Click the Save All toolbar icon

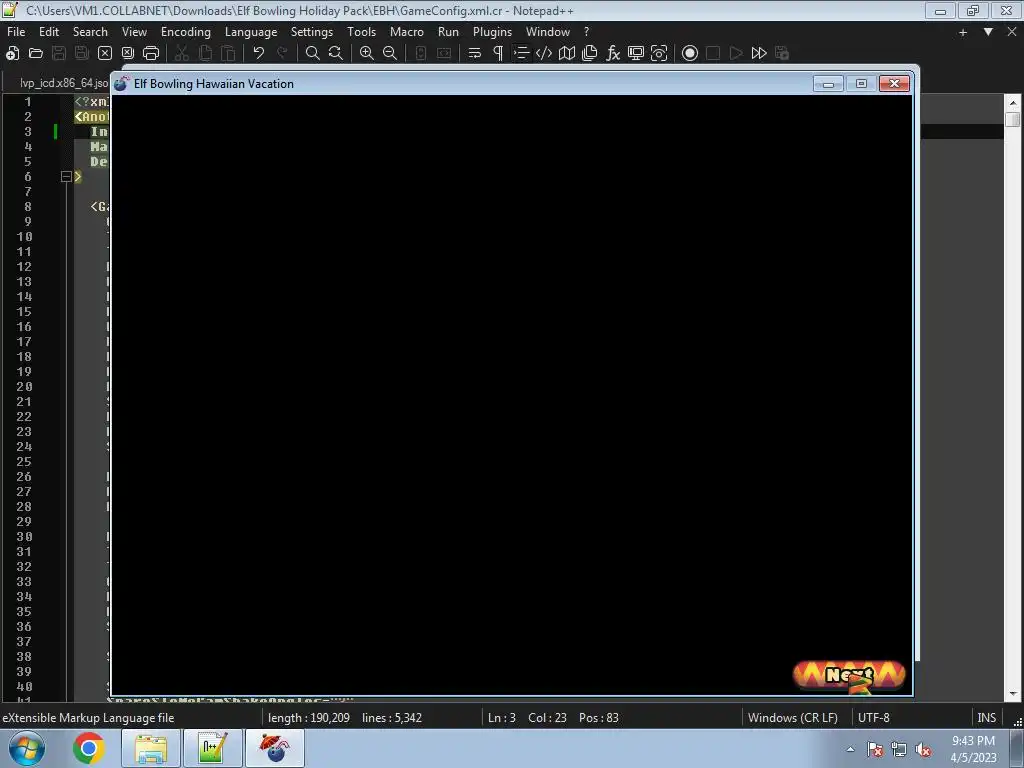[x=82, y=54]
